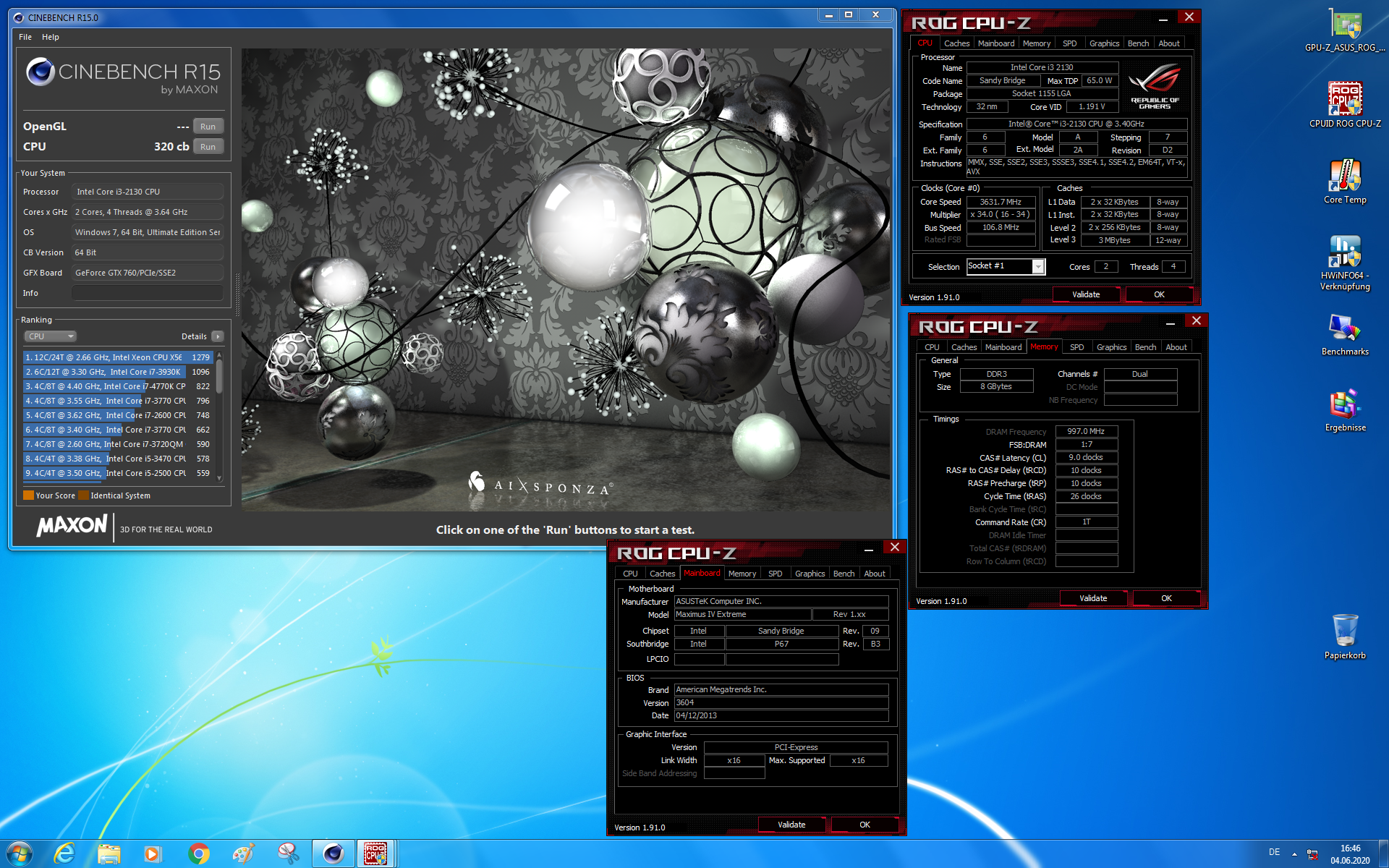Select ranking row 12C/24T Intel Xeon CPU
The height and width of the screenshot is (868, 1389).
(117, 357)
